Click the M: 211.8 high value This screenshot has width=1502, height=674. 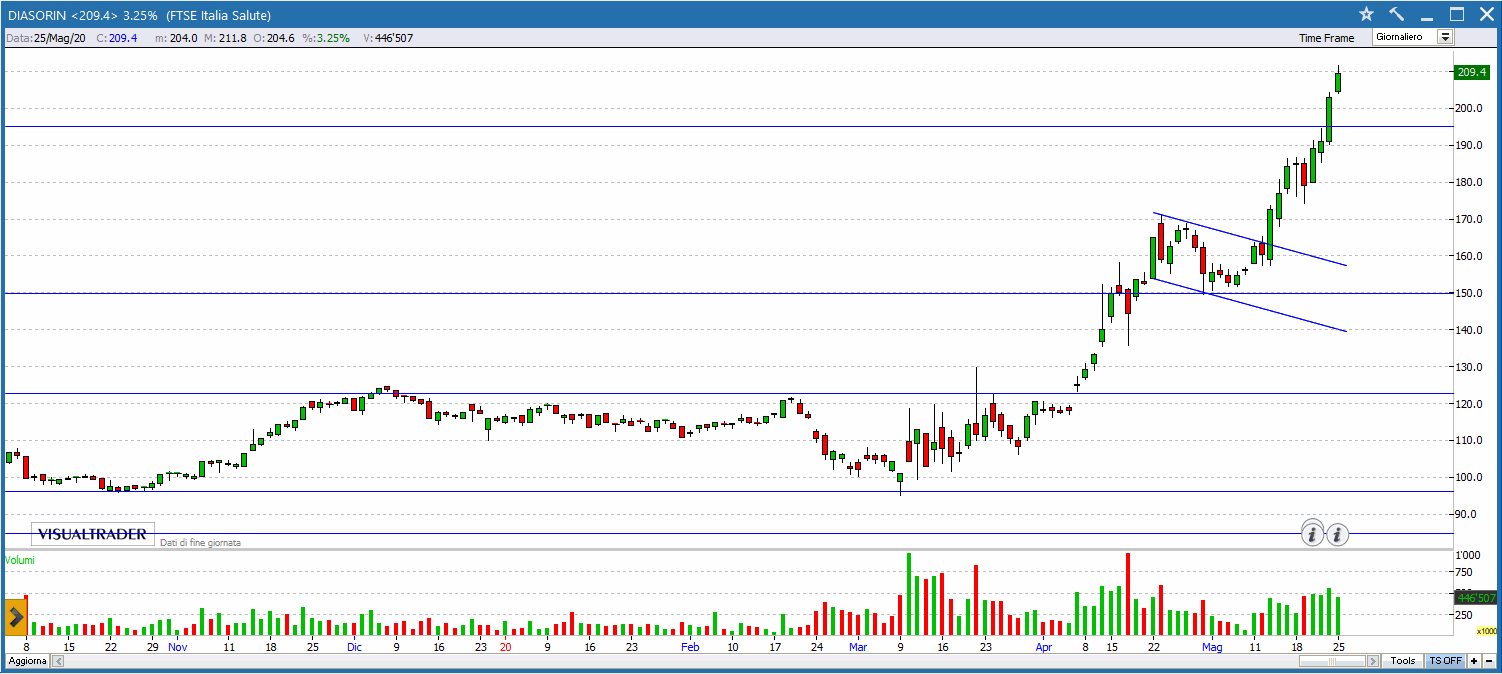(x=224, y=38)
